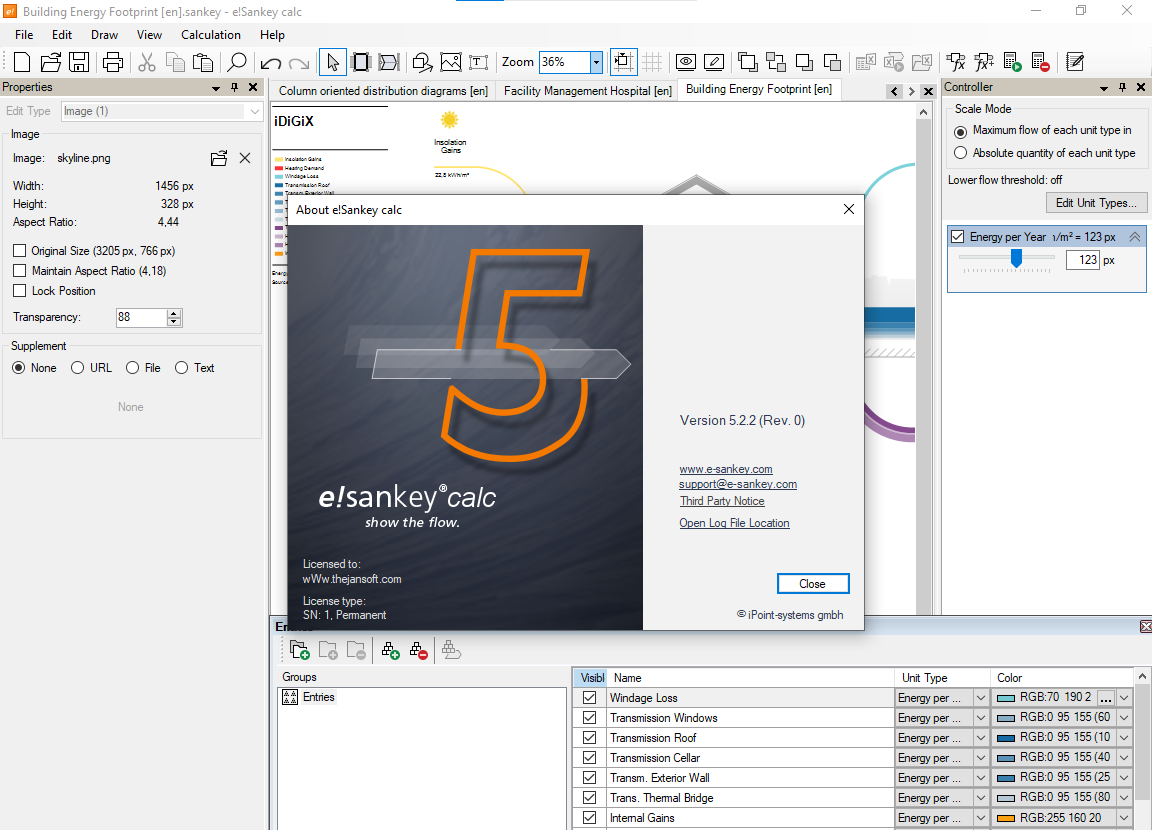This screenshot has width=1152, height=830.
Task: Open the Help menu
Action: coord(272,35)
